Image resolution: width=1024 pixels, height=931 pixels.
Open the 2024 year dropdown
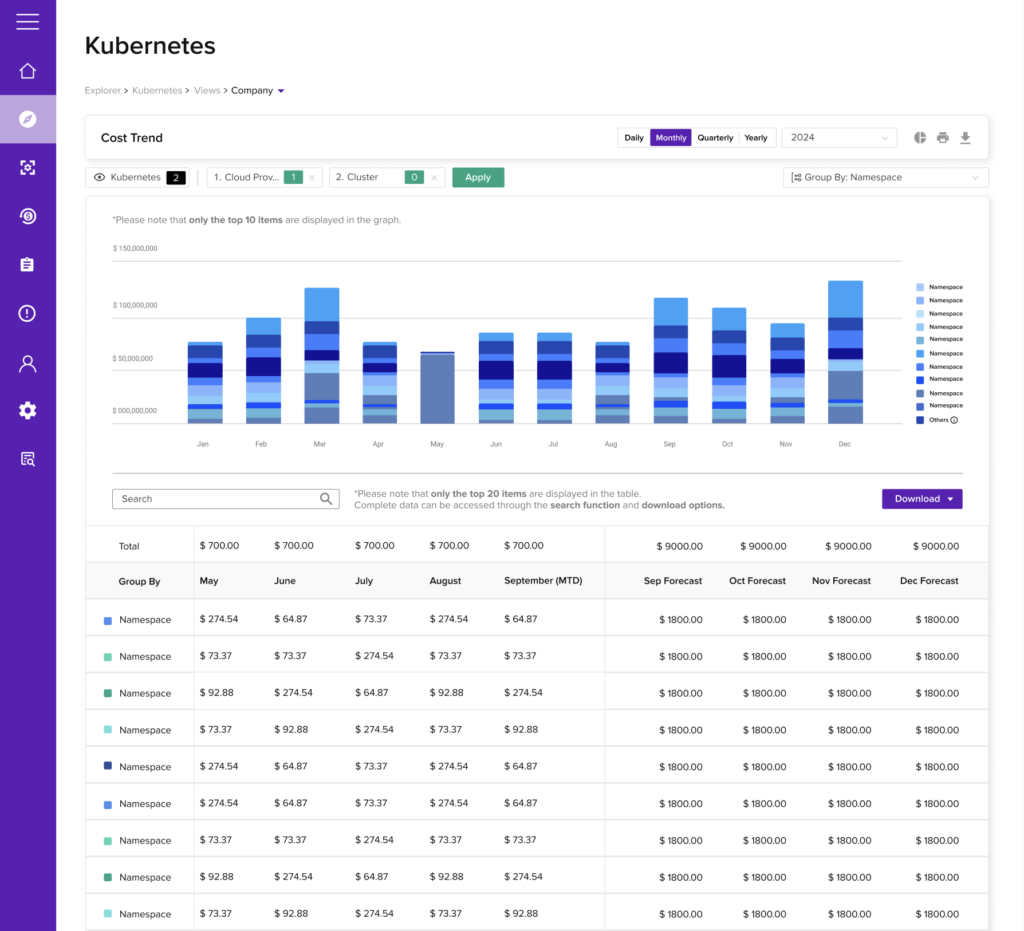[x=839, y=138]
